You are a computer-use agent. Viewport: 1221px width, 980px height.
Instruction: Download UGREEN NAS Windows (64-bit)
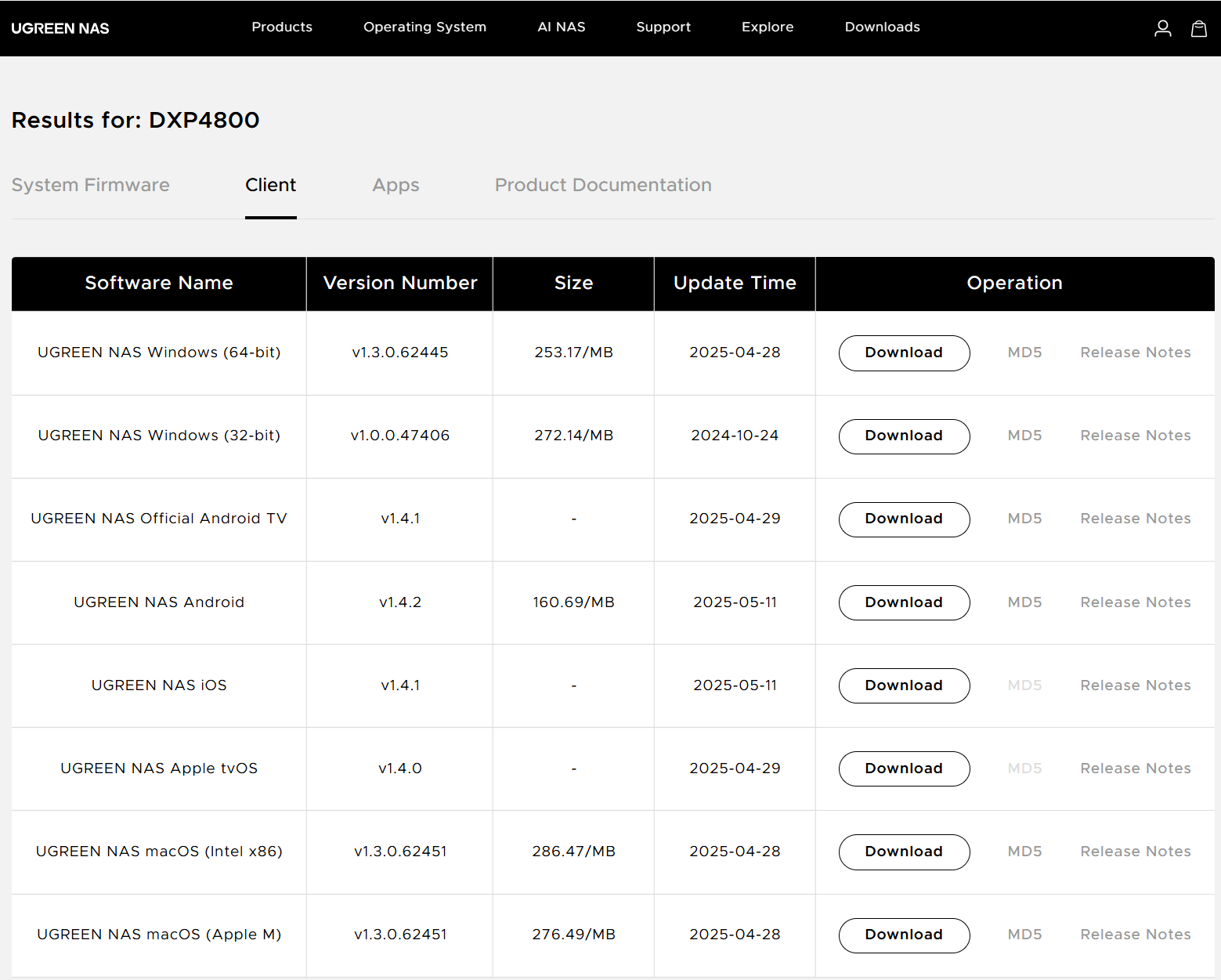click(x=905, y=353)
